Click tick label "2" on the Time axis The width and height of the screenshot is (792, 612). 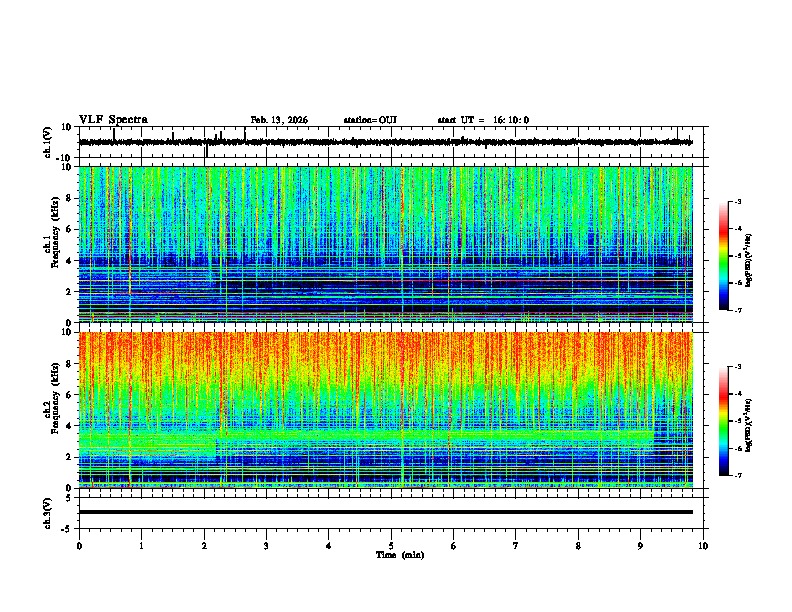(x=204, y=546)
